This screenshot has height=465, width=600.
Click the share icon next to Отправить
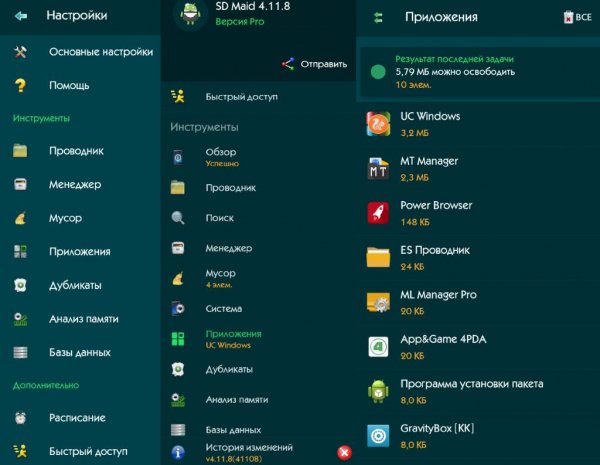click(288, 64)
